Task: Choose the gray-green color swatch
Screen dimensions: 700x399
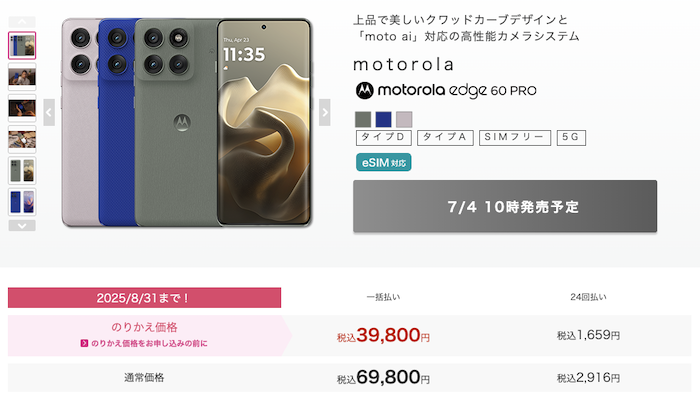Action: click(x=363, y=120)
